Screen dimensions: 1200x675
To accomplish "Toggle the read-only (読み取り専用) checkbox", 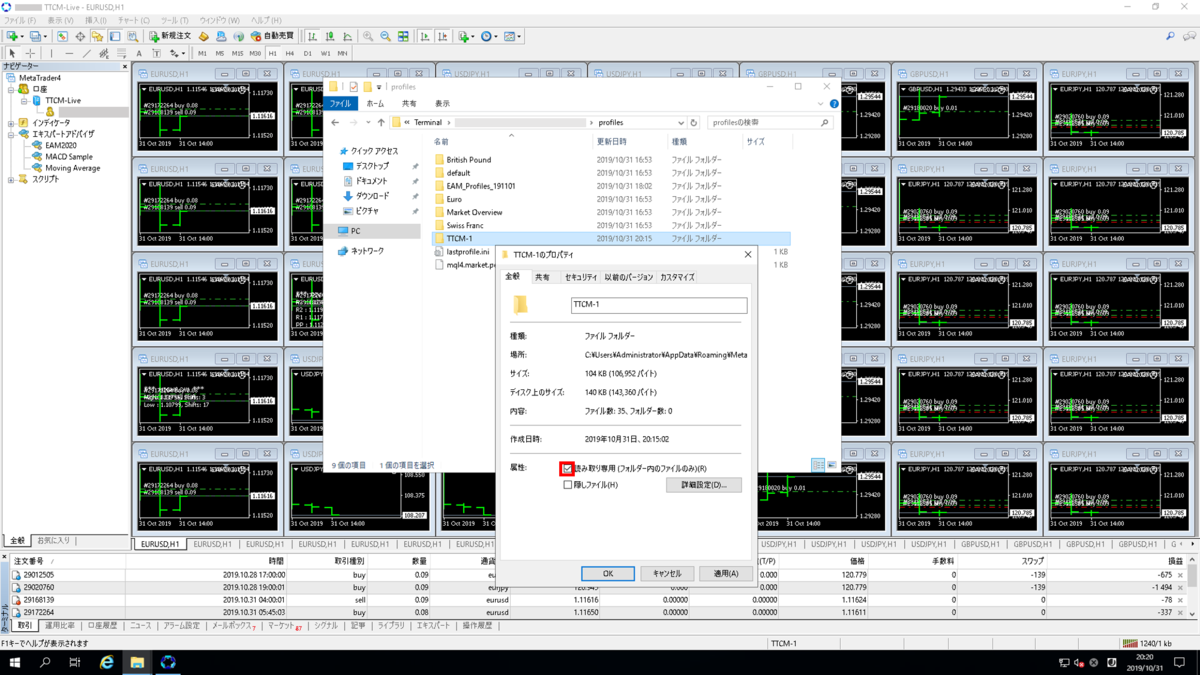I will 567,468.
